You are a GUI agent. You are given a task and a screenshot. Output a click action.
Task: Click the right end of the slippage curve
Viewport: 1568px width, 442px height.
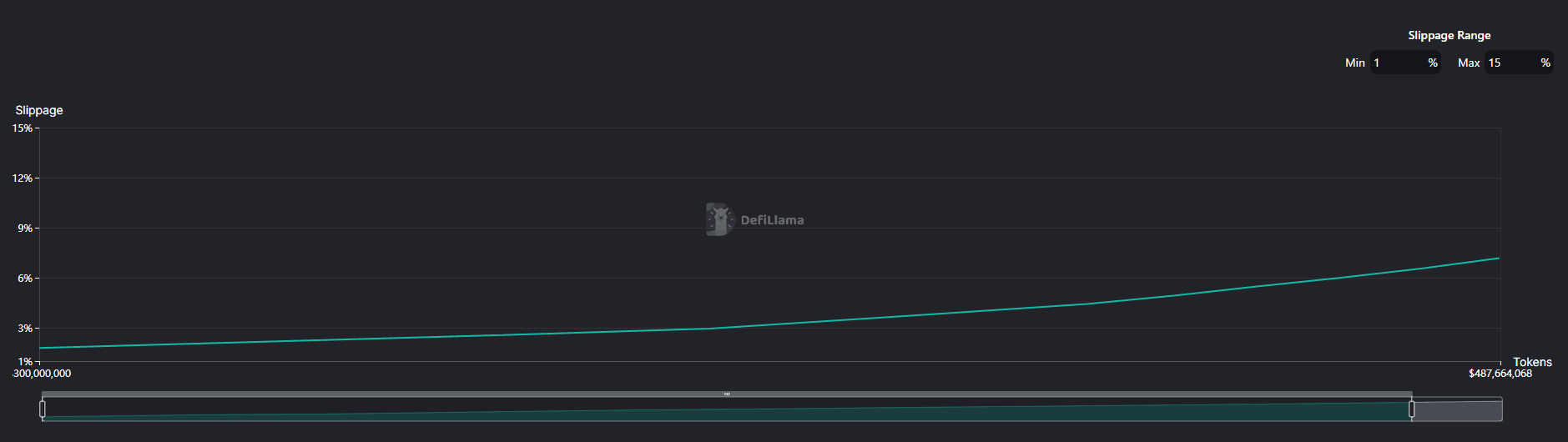(1498, 259)
